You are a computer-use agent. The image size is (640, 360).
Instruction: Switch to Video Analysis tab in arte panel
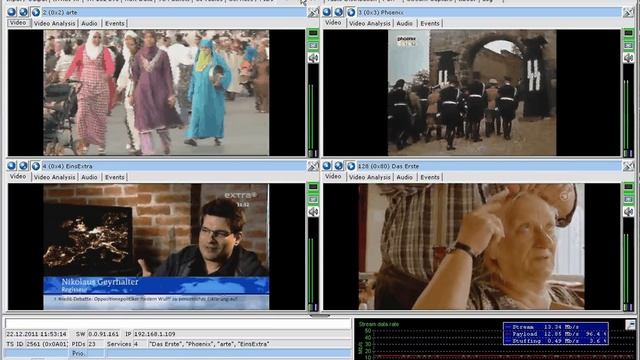(x=54, y=23)
